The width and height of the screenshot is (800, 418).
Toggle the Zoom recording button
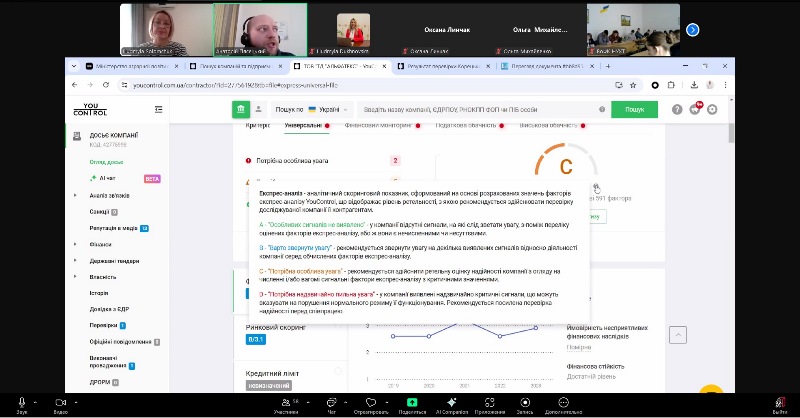click(524, 401)
